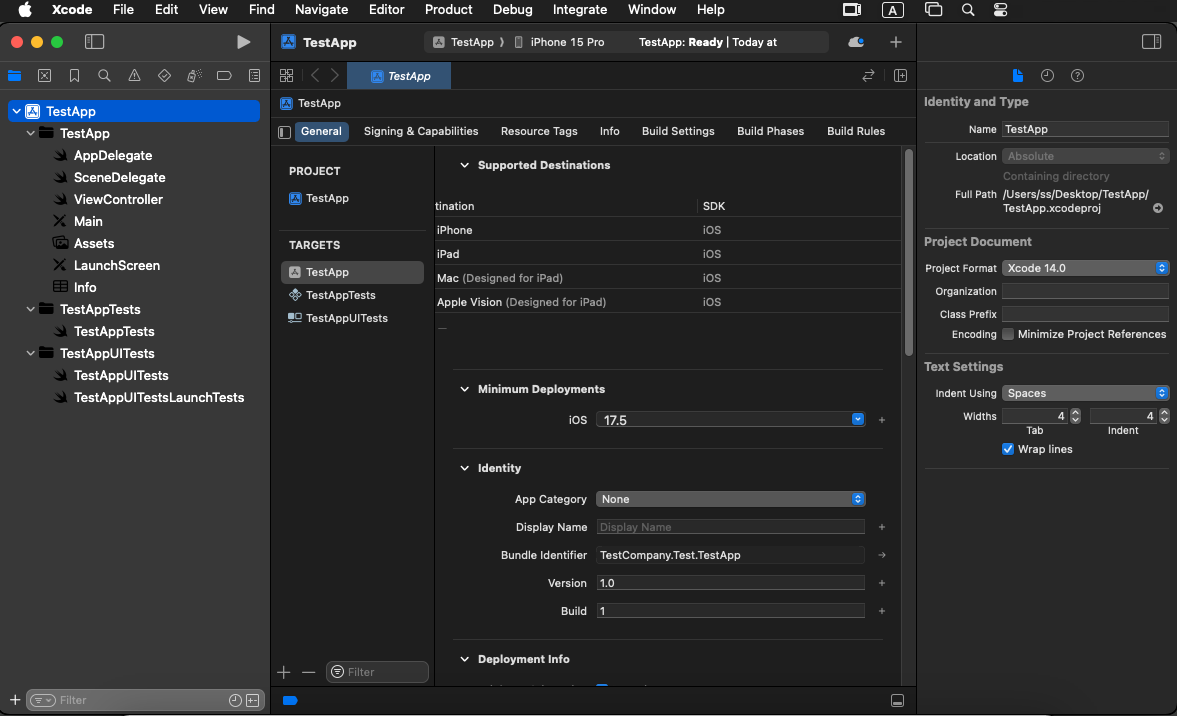This screenshot has width=1177, height=716.
Task: Open the Product menu
Action: pyautogui.click(x=448, y=9)
